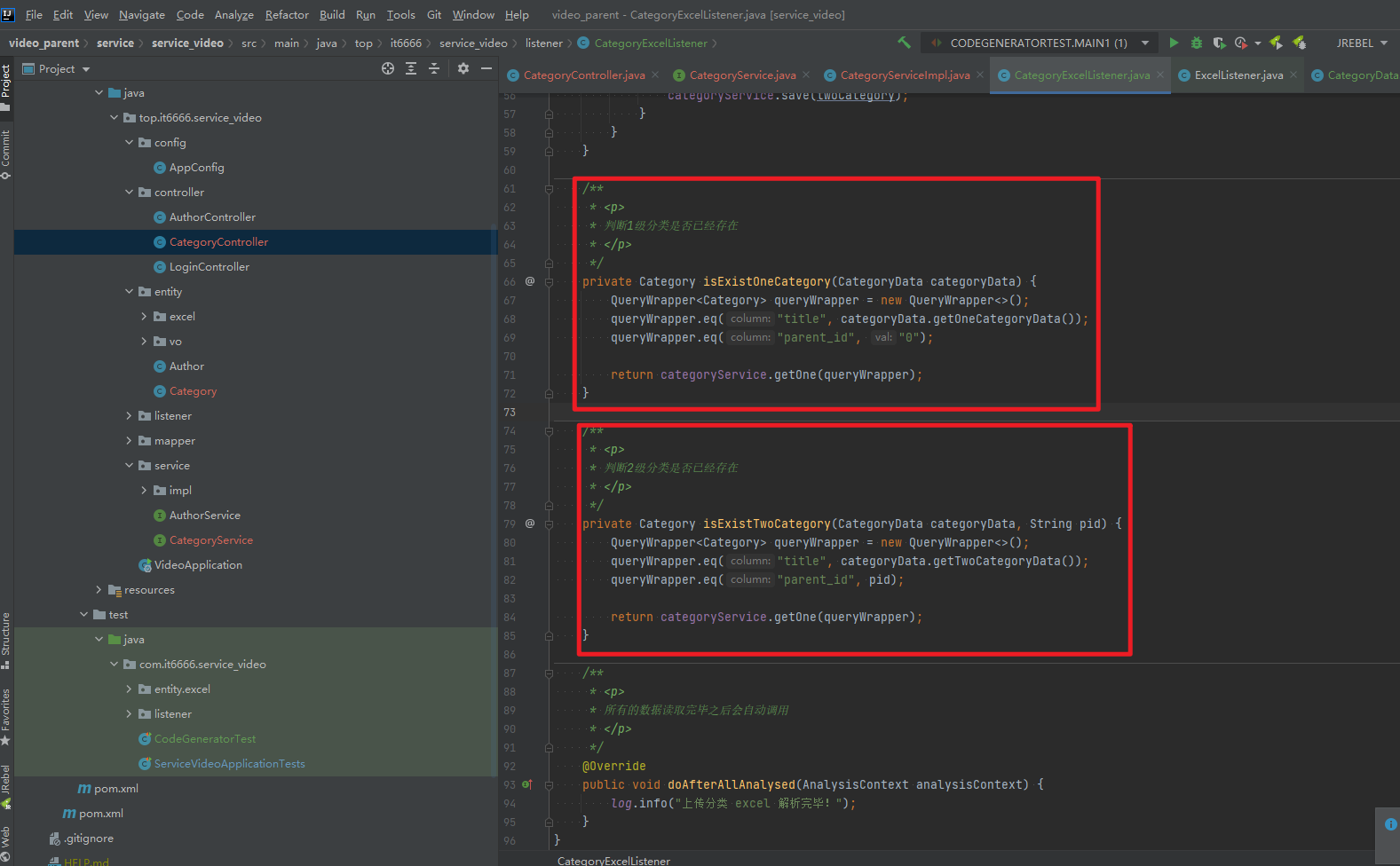
Task: Select .gitignore file in tree
Action: point(89,838)
